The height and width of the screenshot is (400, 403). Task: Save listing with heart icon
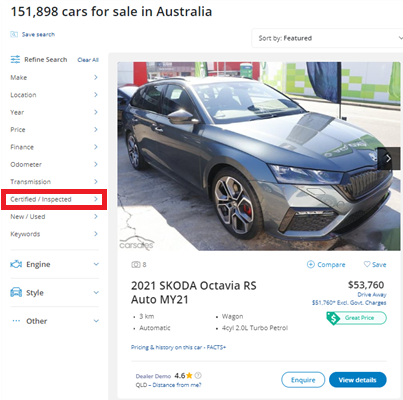367,264
